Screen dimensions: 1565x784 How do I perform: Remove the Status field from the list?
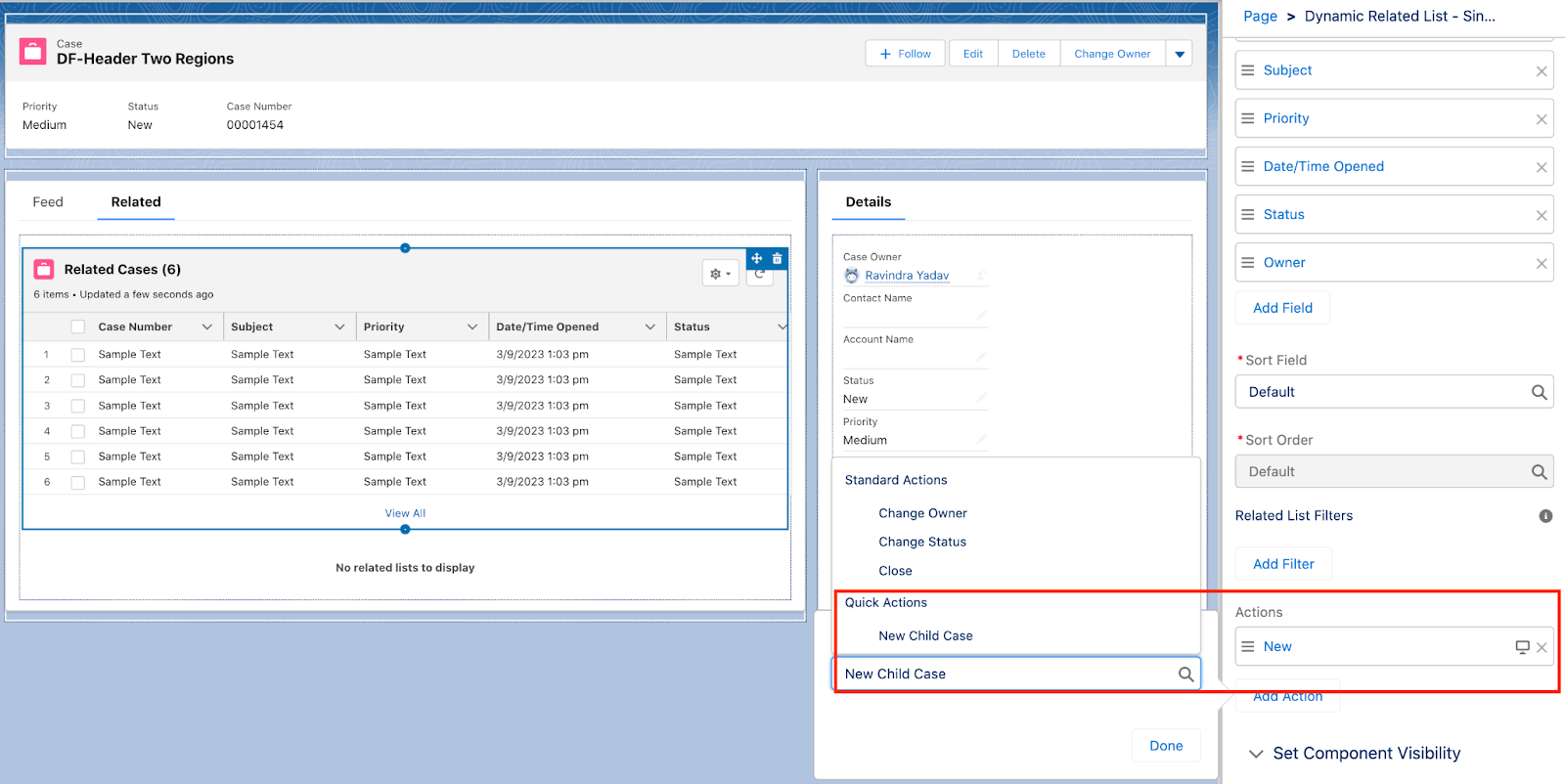tap(1542, 215)
